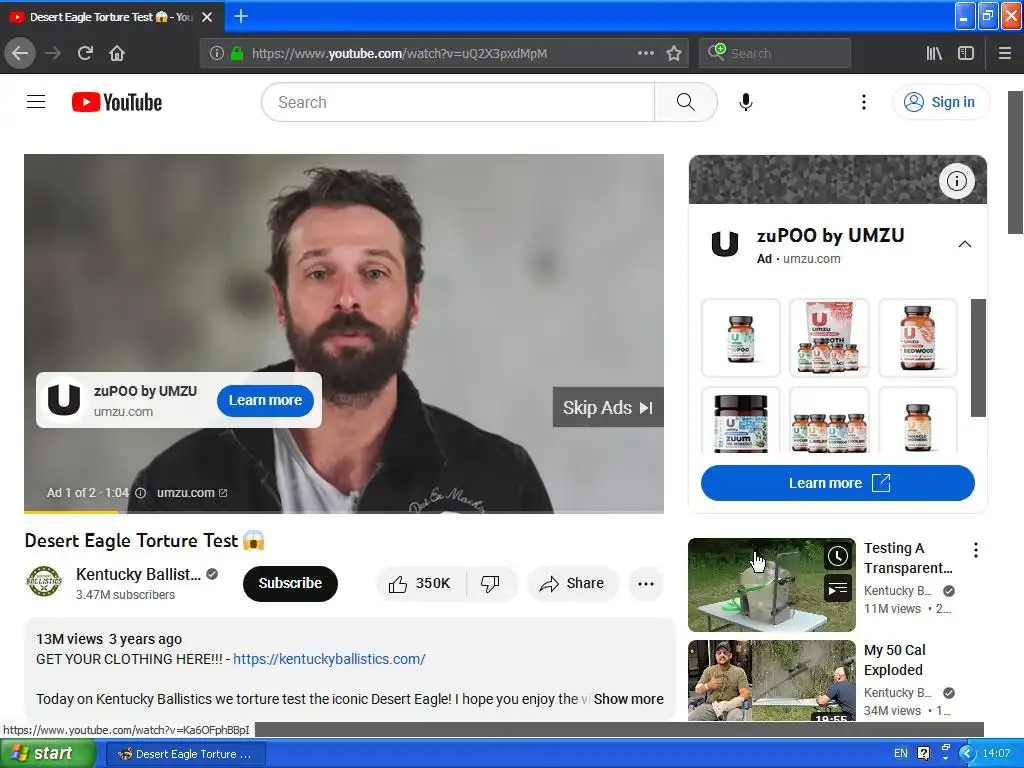
Task: Click the green padlock security icon
Action: [237, 54]
